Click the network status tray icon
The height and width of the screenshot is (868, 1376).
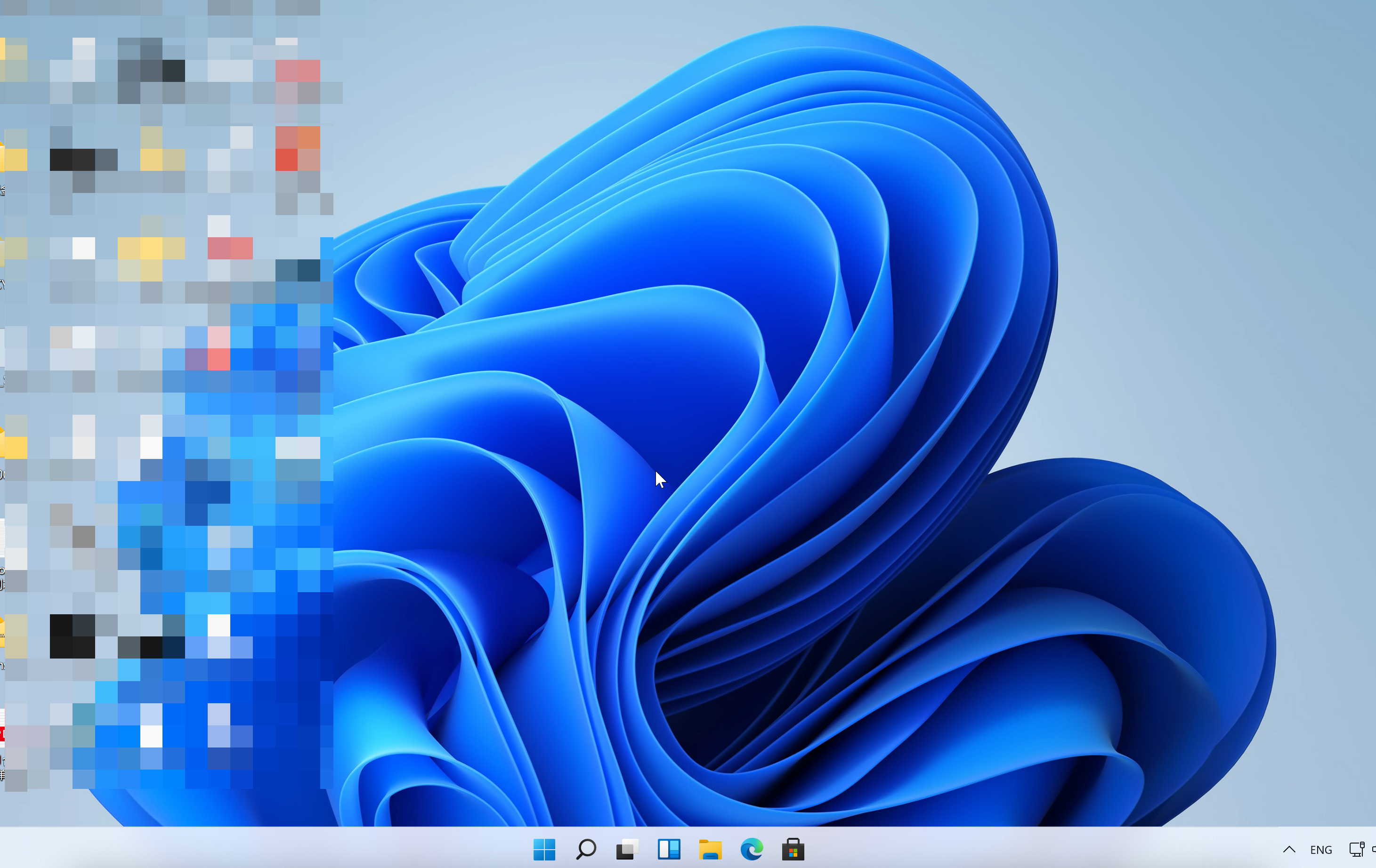[1357, 849]
